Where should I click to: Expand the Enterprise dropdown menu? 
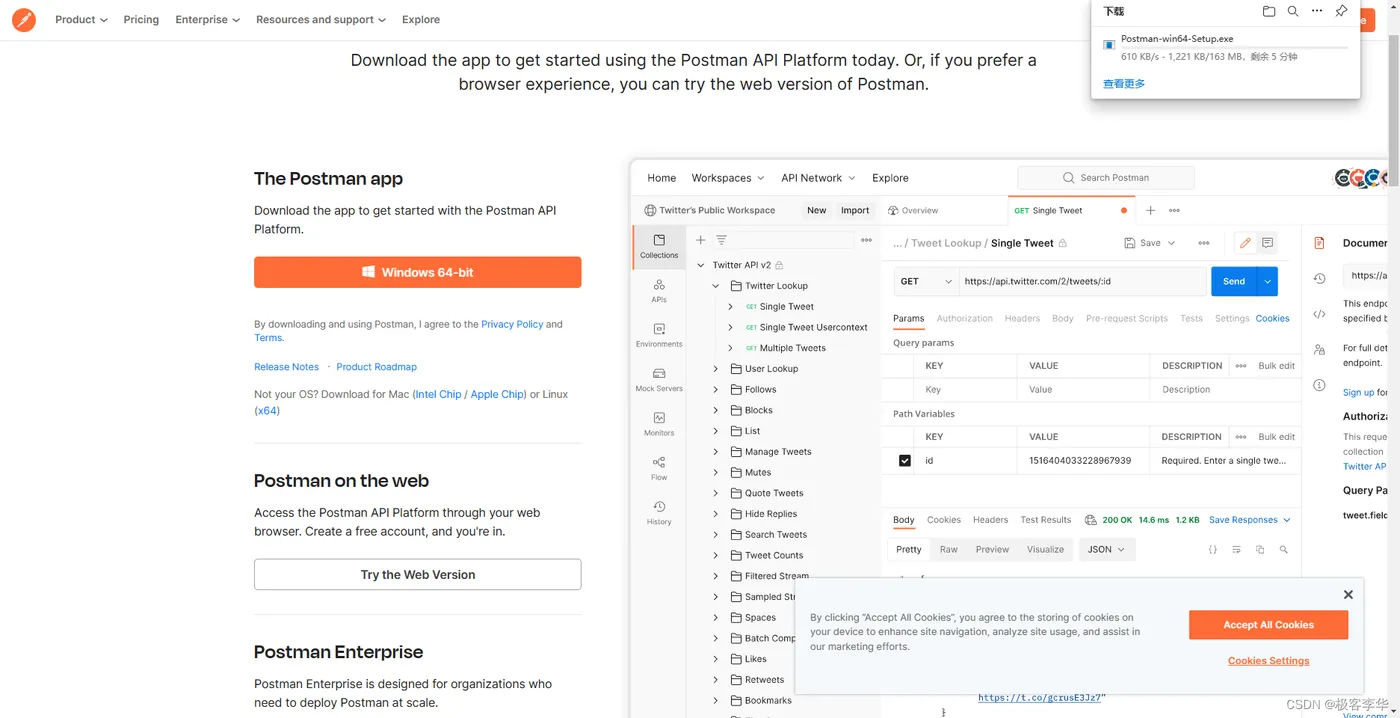pos(207,19)
